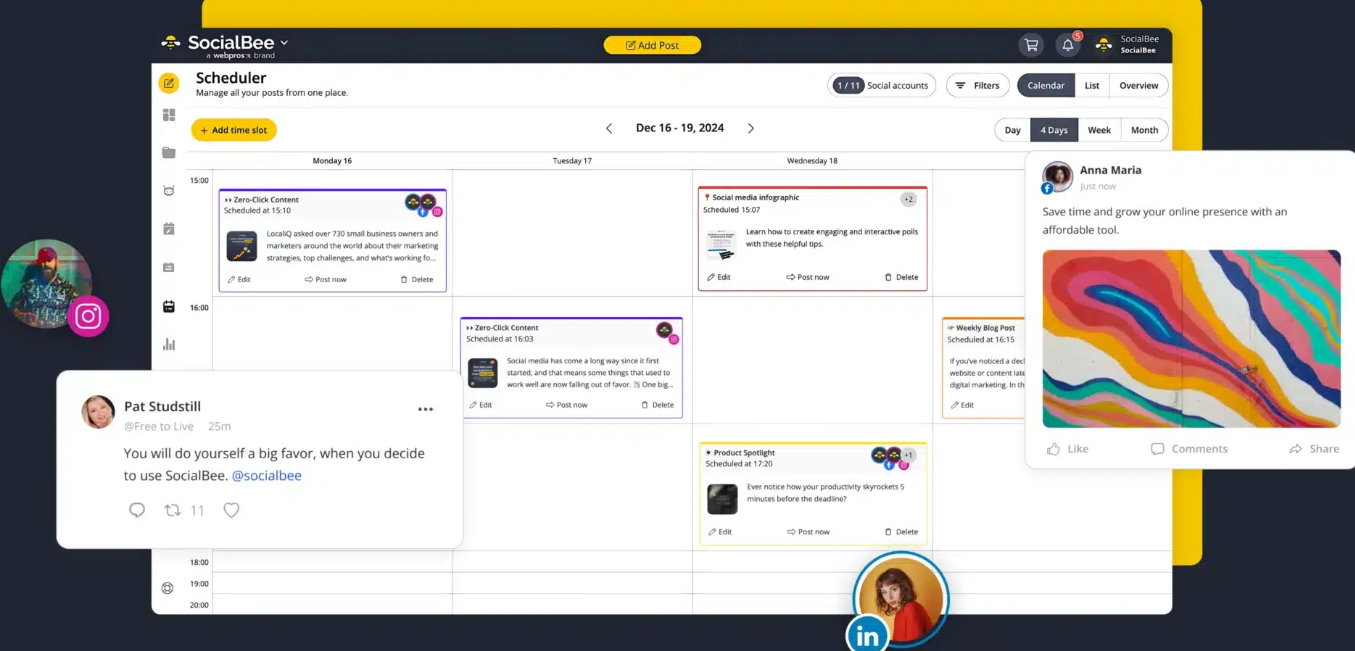Viewport: 1355px width, 651px height.
Task: Click the Add Post button
Action: [x=652, y=45]
